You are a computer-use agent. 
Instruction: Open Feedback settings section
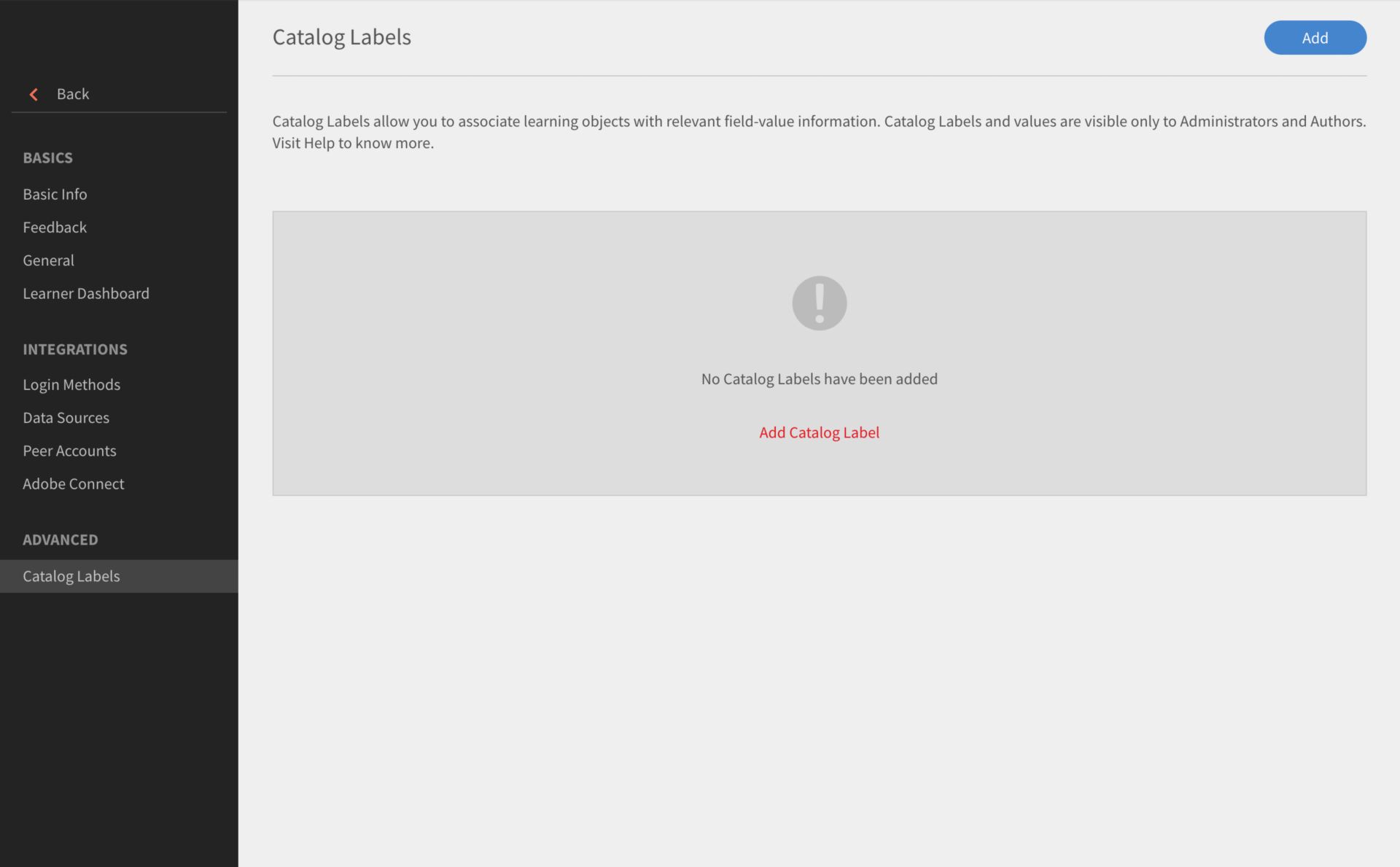point(54,227)
